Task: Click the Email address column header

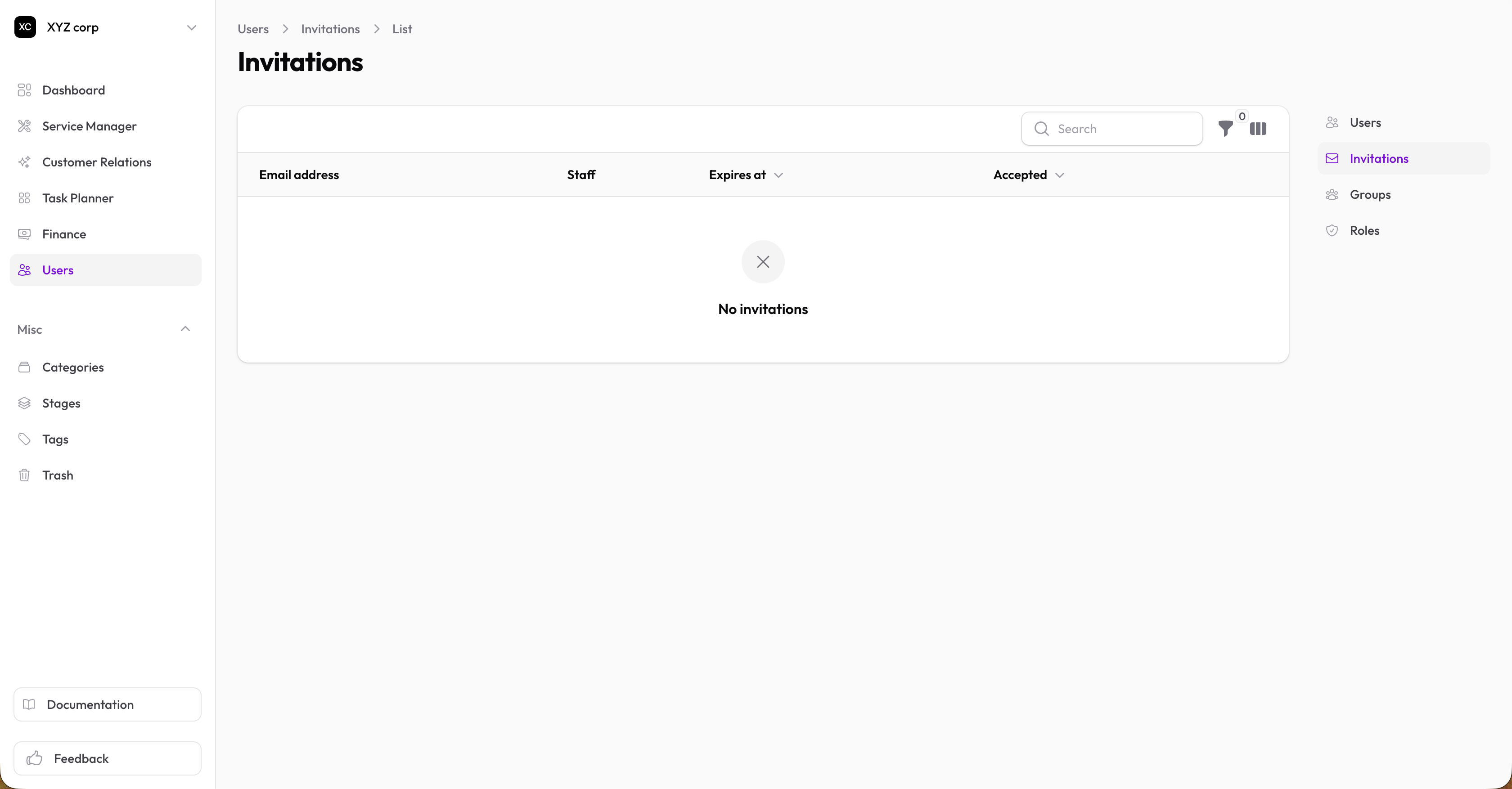Action: pos(299,175)
